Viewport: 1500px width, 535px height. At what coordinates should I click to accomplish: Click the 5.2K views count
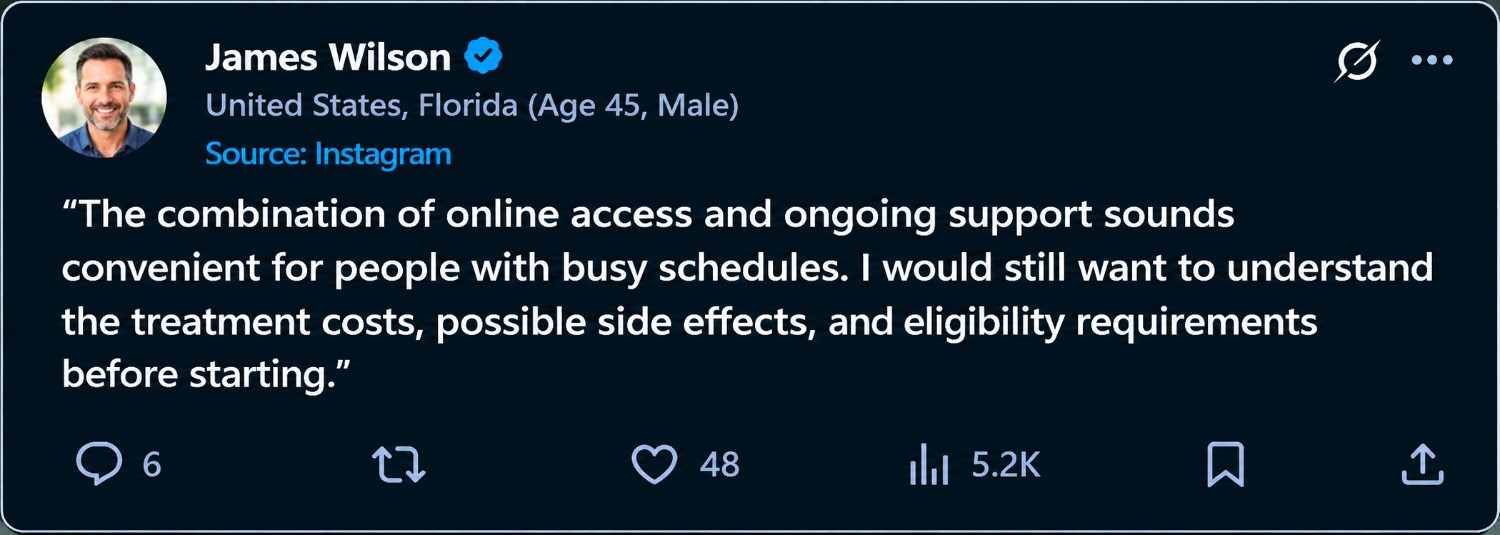1006,465
